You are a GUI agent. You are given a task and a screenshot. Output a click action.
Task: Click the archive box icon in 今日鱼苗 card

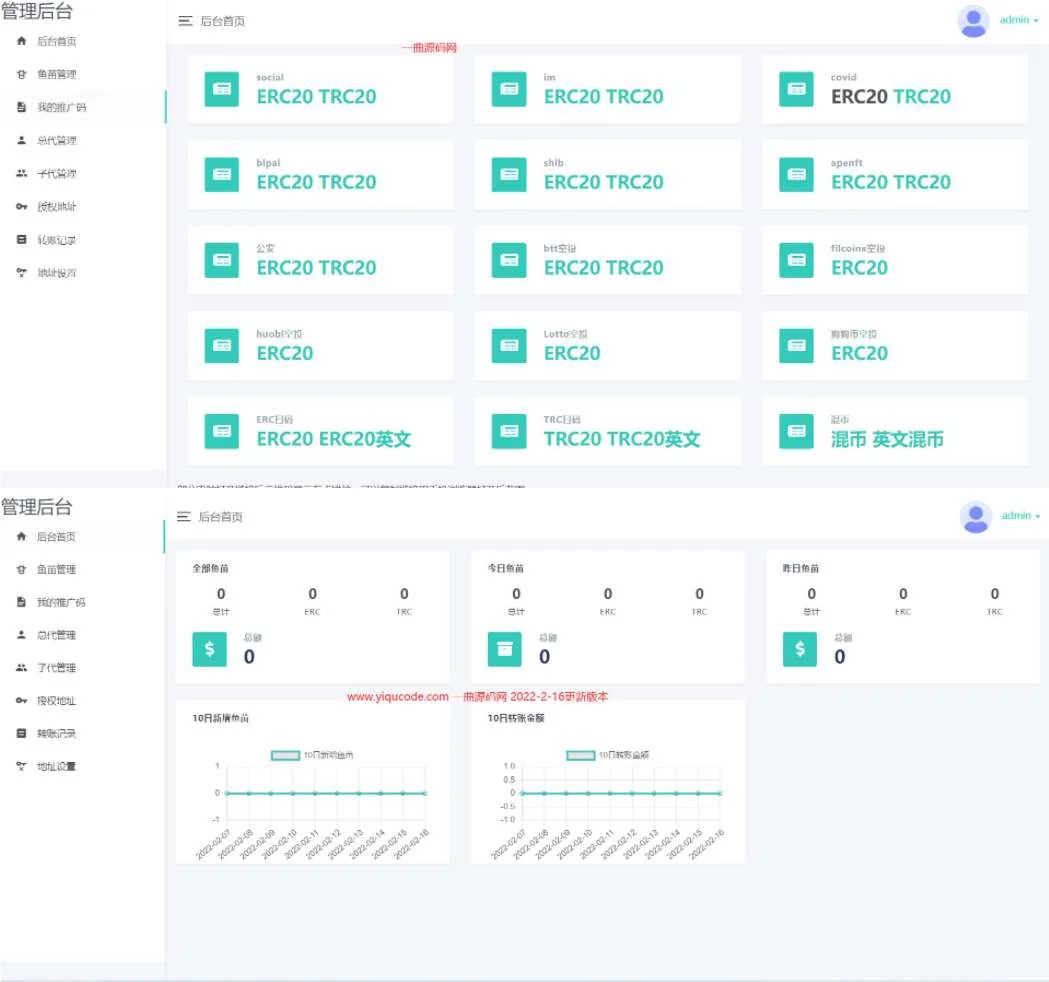click(504, 649)
